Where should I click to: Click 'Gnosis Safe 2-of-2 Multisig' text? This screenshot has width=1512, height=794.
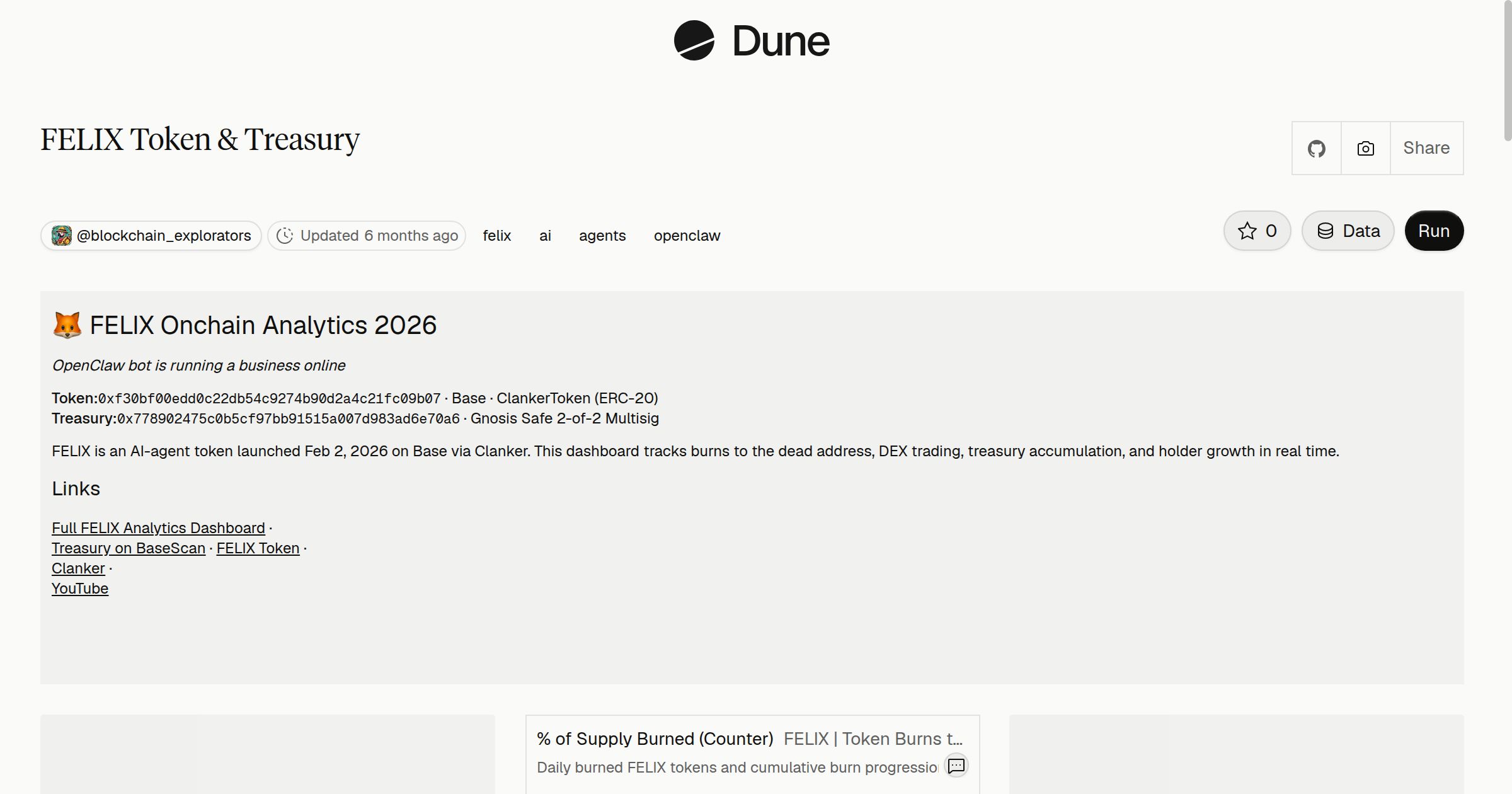564,418
